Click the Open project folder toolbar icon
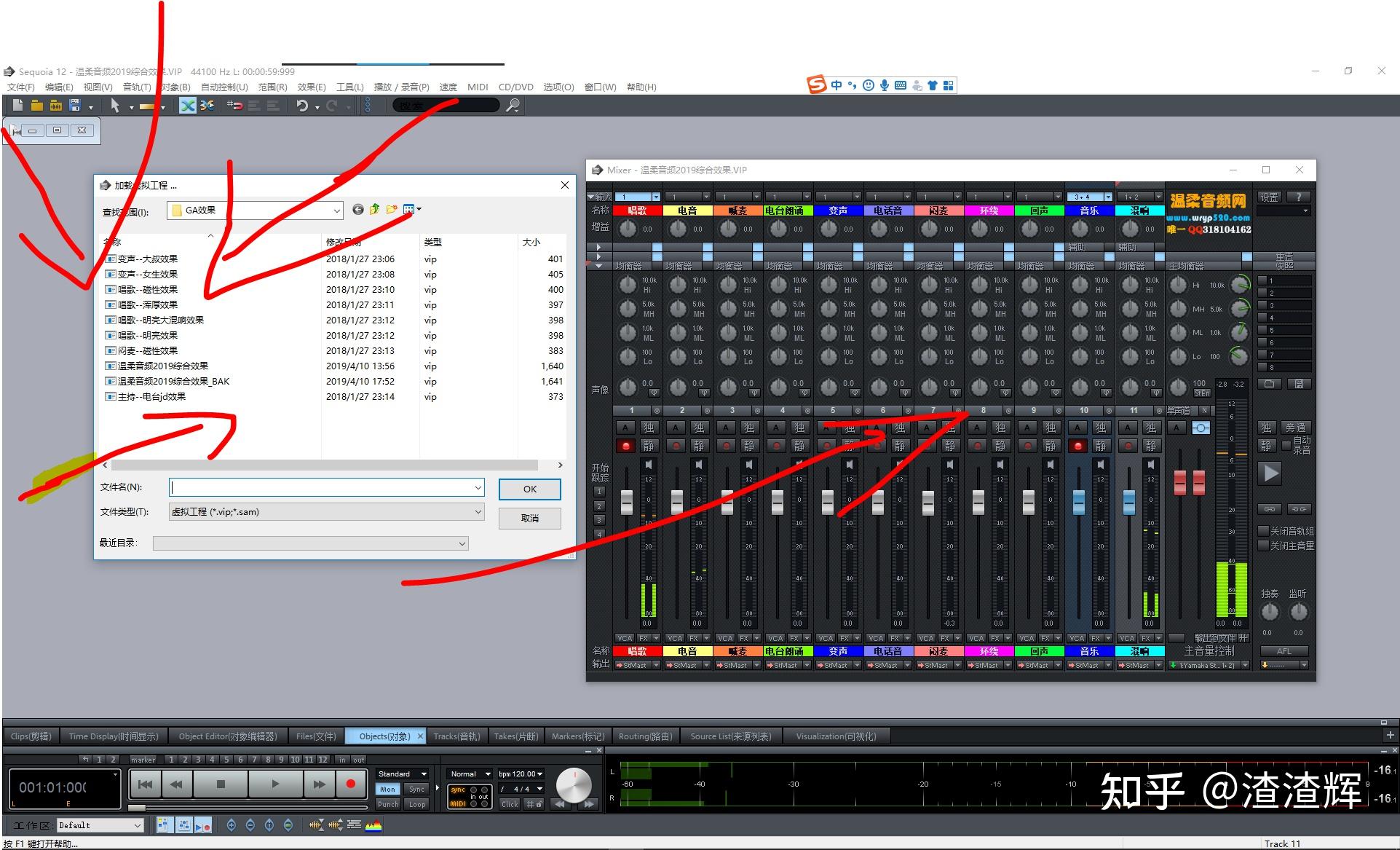The image size is (1400, 850). [x=36, y=106]
